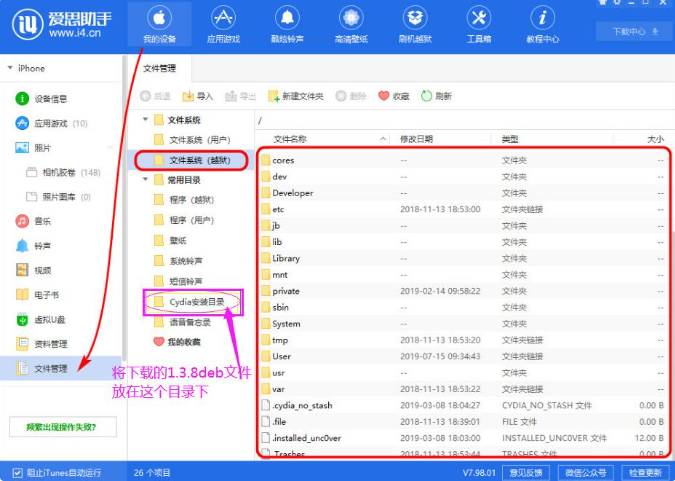Open 我的设备 in the top navigation
Viewport: 675px width, 481px height.
pos(159,24)
